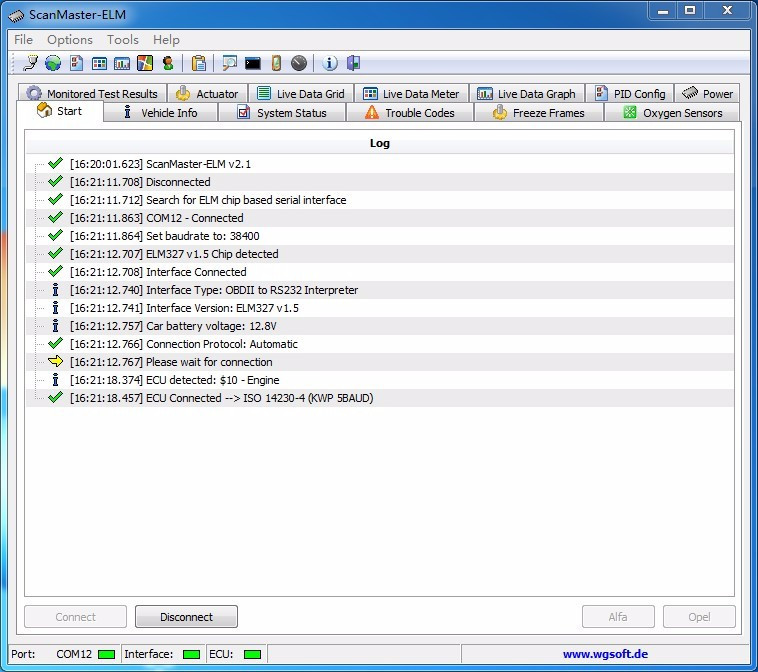The width and height of the screenshot is (758, 672).
Task: Open the File menu
Action: coord(23,40)
